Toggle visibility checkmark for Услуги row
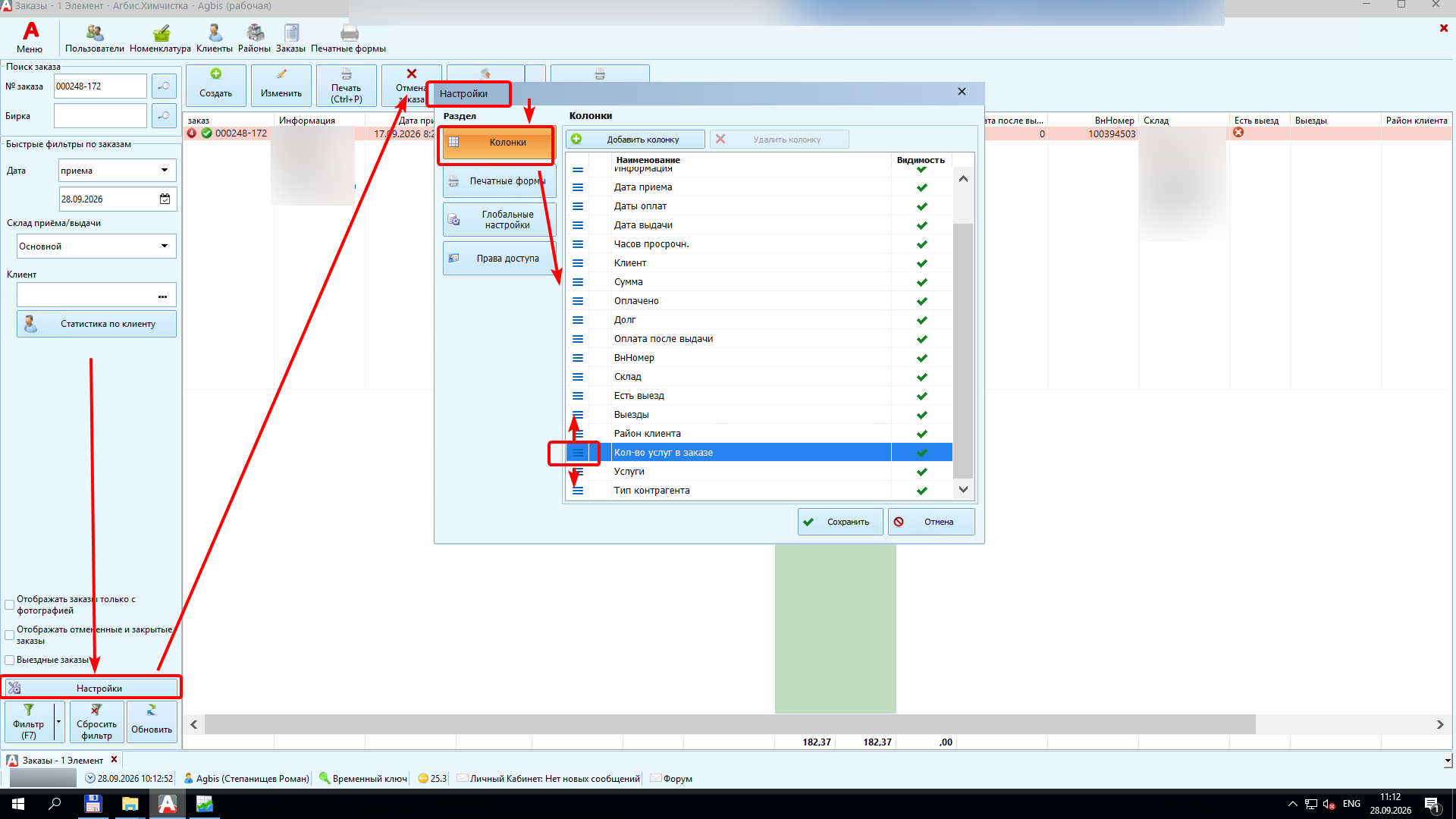This screenshot has width=1456, height=819. [x=922, y=472]
